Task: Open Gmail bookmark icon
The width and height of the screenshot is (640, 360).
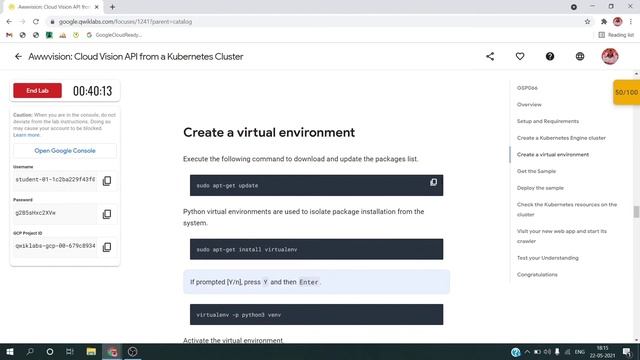Action: click(x=9, y=35)
